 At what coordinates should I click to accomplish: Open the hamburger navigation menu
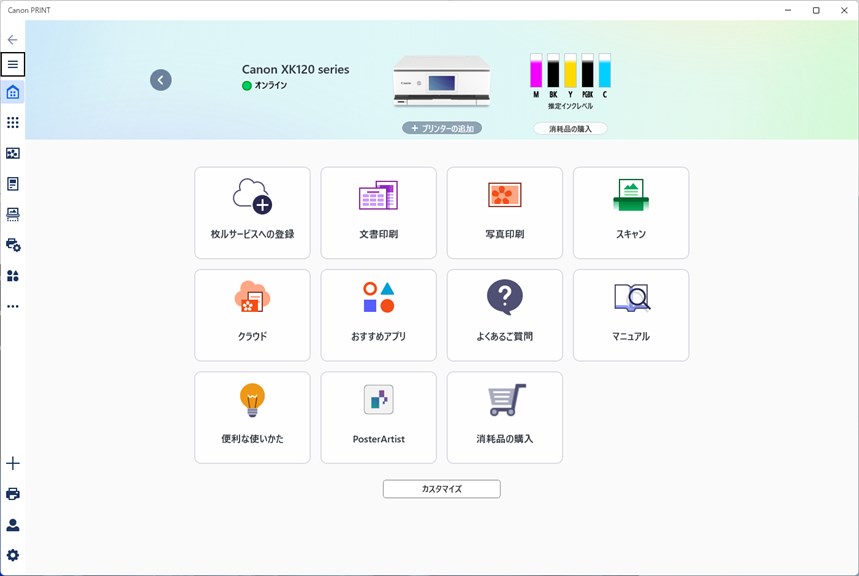(13, 64)
